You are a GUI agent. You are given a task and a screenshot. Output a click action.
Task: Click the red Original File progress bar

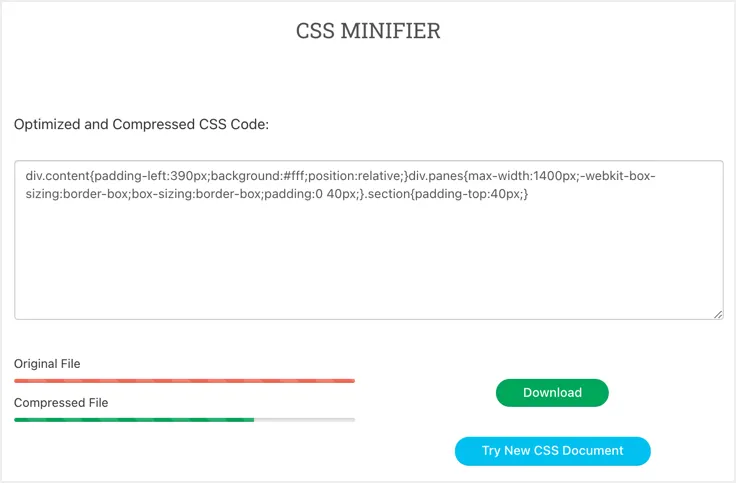(x=184, y=381)
